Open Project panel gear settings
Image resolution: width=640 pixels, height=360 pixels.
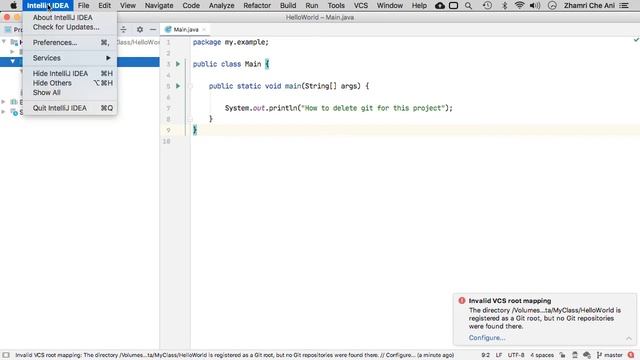coord(140,29)
